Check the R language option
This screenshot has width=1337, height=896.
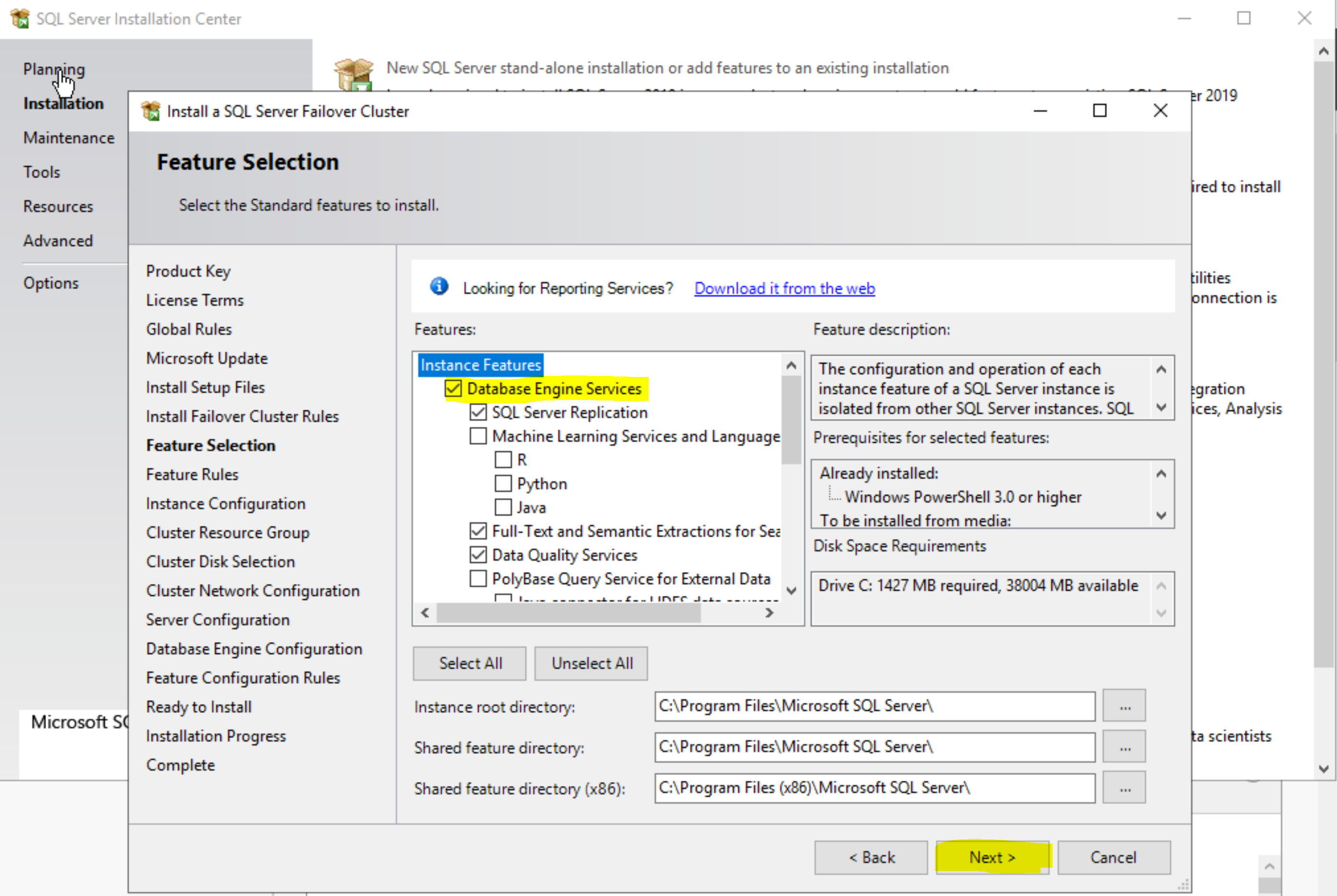click(x=503, y=460)
